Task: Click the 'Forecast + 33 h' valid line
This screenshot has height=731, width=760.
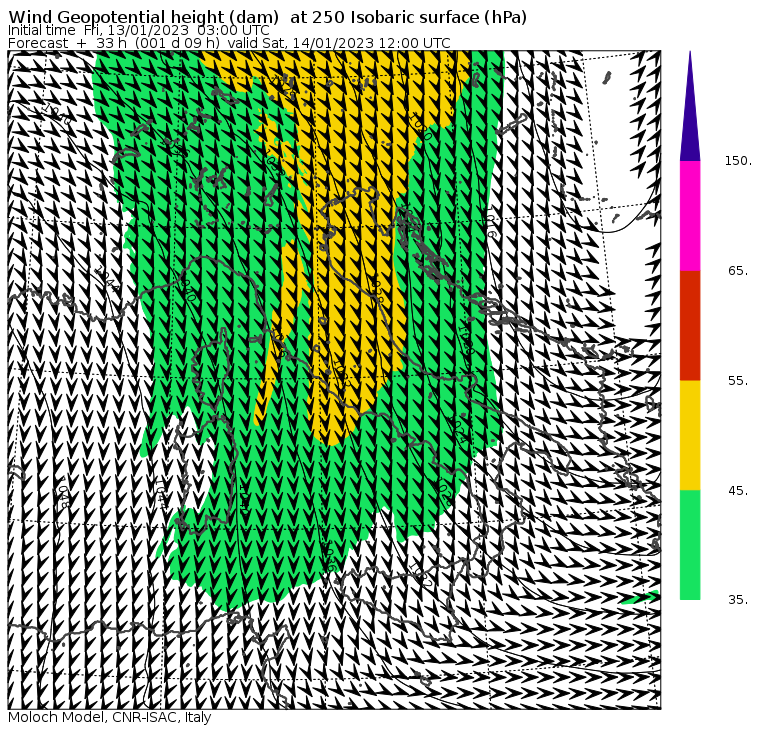Action: [229, 43]
